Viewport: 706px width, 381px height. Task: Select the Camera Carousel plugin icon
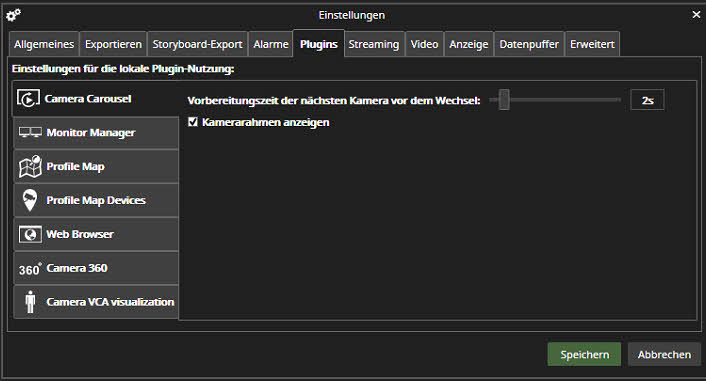click(28, 98)
